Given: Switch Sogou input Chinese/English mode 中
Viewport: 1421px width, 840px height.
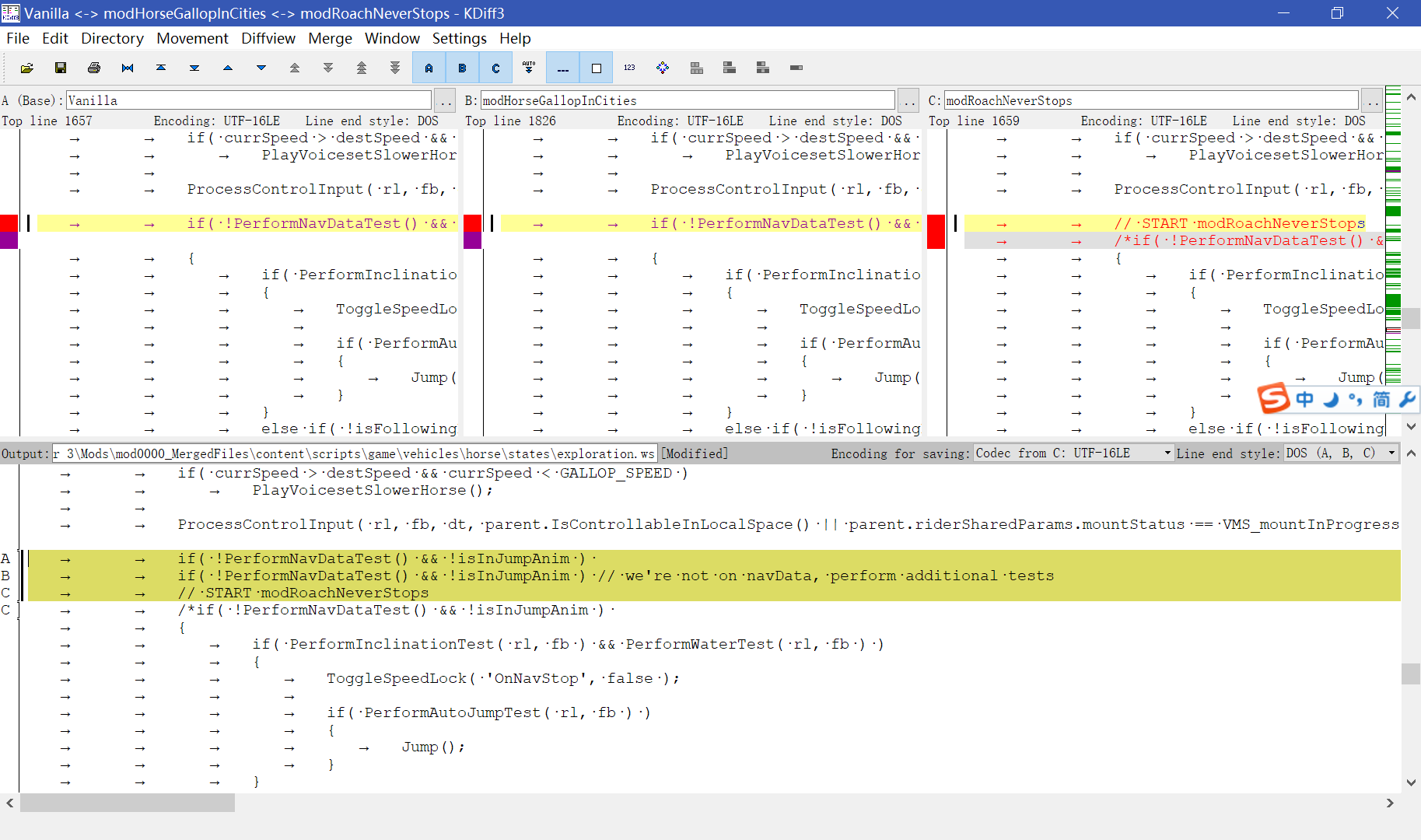Looking at the screenshot, I should coord(1305,399).
